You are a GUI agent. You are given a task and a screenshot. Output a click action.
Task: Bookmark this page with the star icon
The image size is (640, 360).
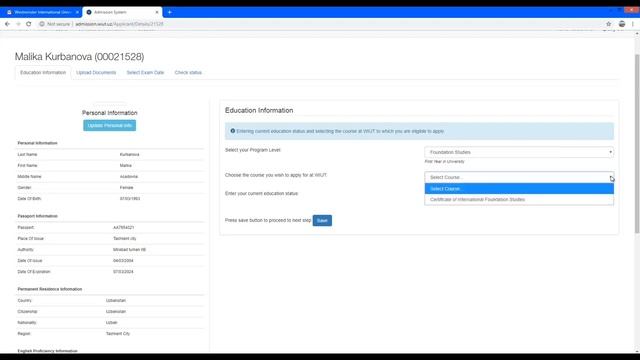tap(609, 24)
